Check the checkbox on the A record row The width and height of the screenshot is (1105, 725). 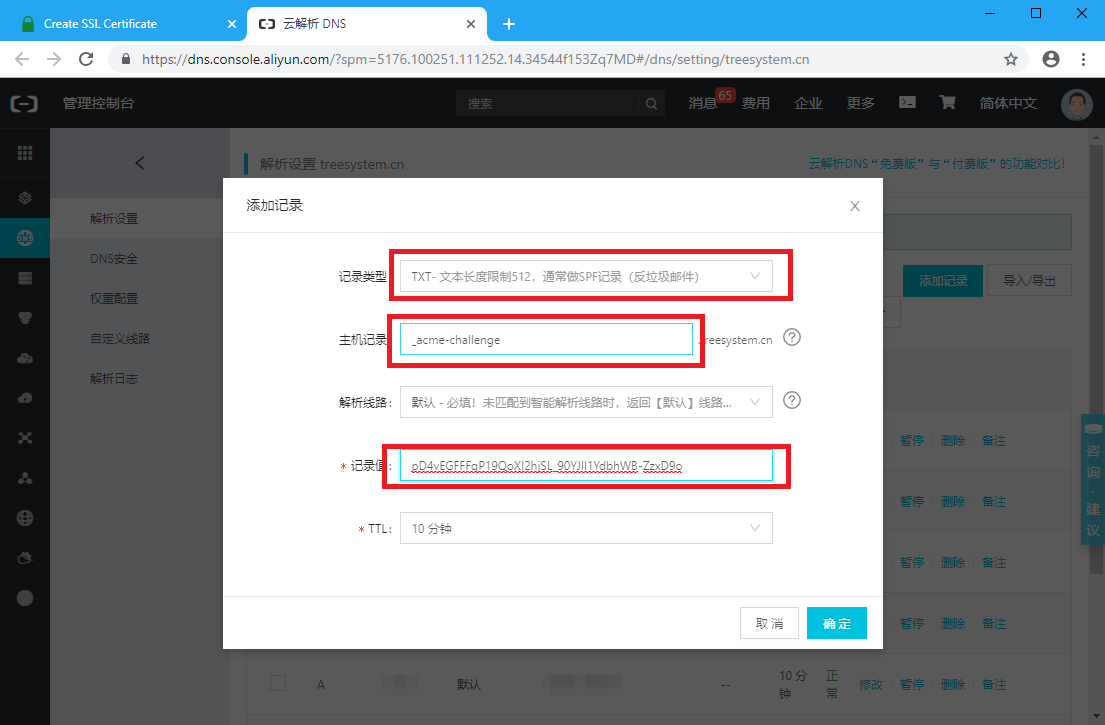[x=278, y=684]
